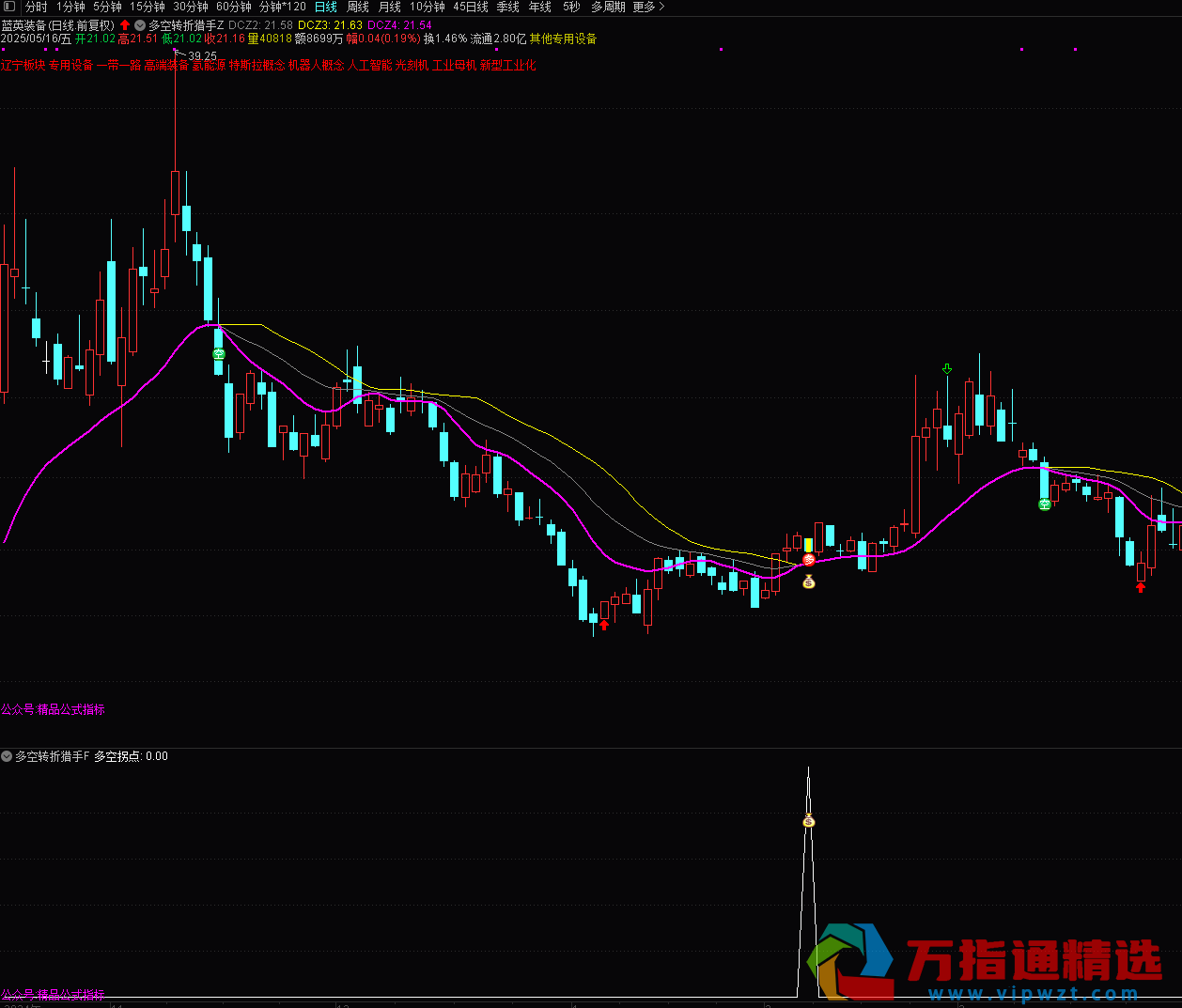The height and width of the screenshot is (1008, 1182).
Task: Click the stock title 蓝英装备(日线,前复权)
Action: (58, 25)
